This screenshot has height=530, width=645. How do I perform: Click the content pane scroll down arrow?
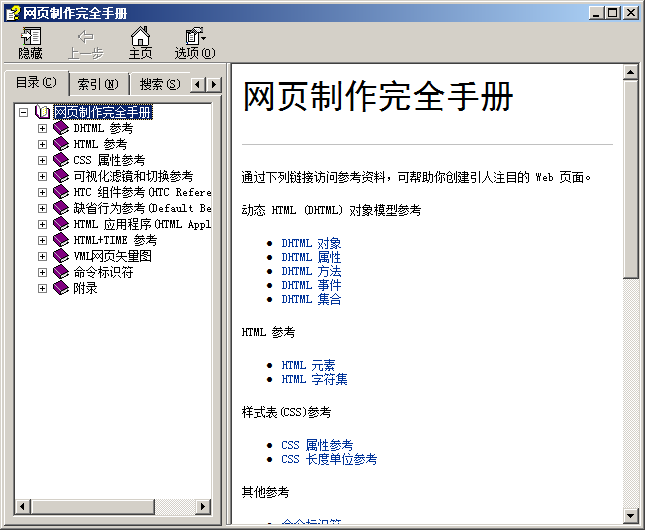point(631,515)
